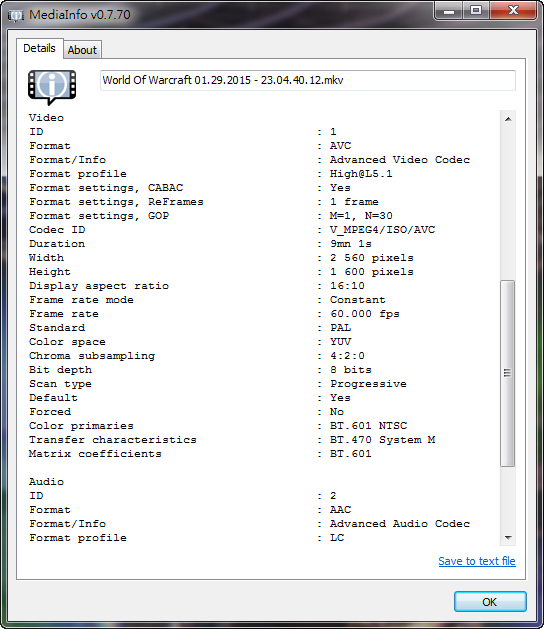Switch to the About tab
This screenshot has height=629, width=544.
point(82,50)
